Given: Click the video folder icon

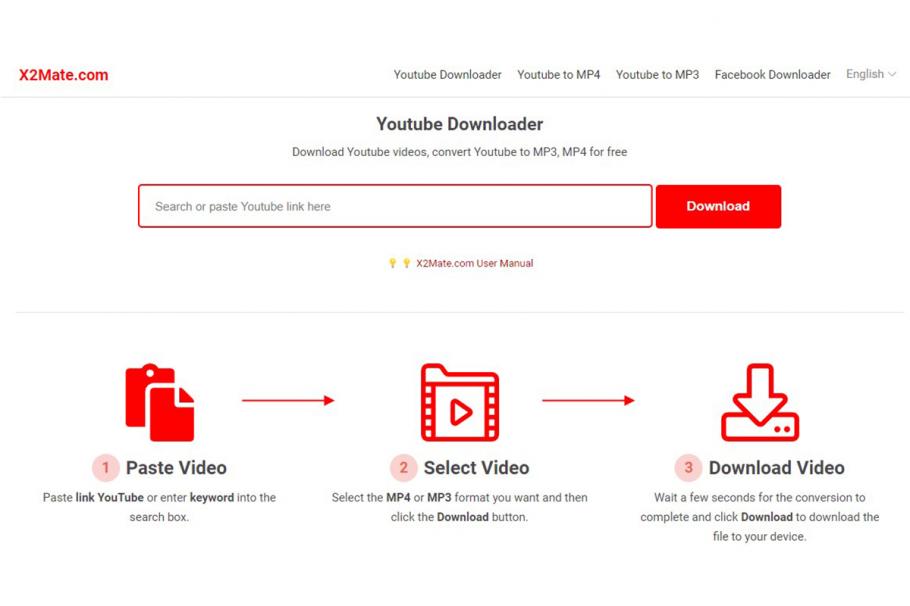Looking at the screenshot, I should coord(460,402).
